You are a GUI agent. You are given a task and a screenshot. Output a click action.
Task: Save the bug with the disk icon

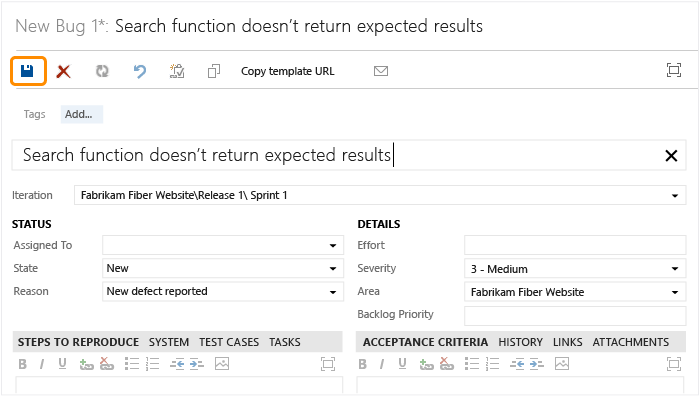(x=27, y=71)
